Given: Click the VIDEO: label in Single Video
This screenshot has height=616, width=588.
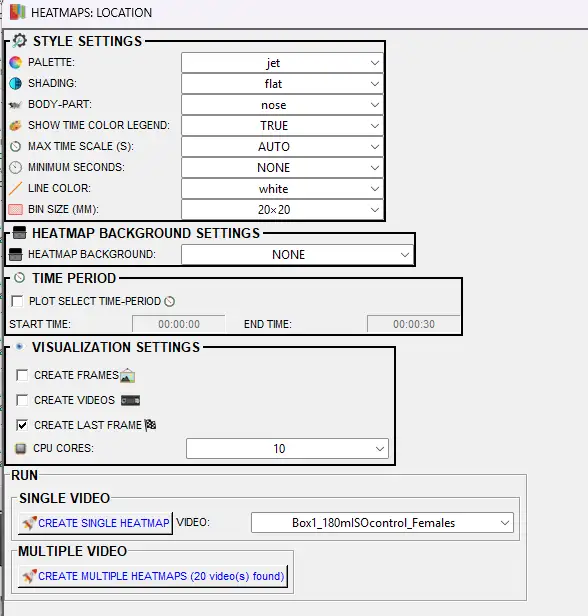Looking at the screenshot, I should pyautogui.click(x=193, y=522).
